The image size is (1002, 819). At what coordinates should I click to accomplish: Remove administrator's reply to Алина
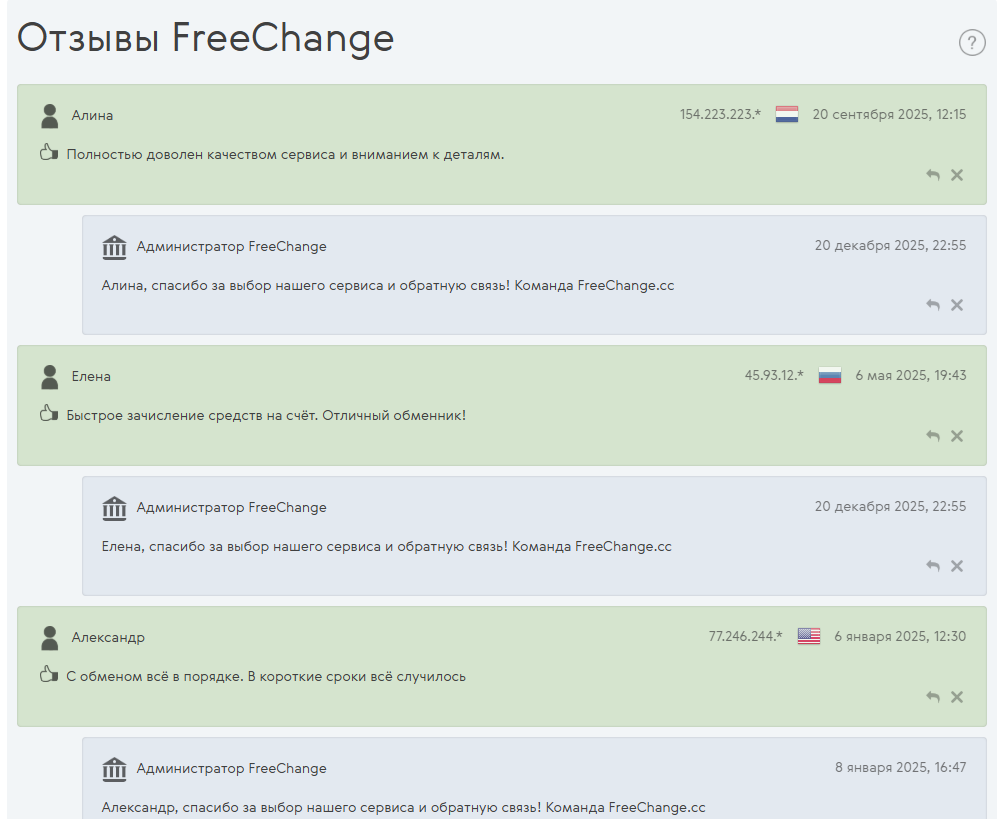pos(957,305)
